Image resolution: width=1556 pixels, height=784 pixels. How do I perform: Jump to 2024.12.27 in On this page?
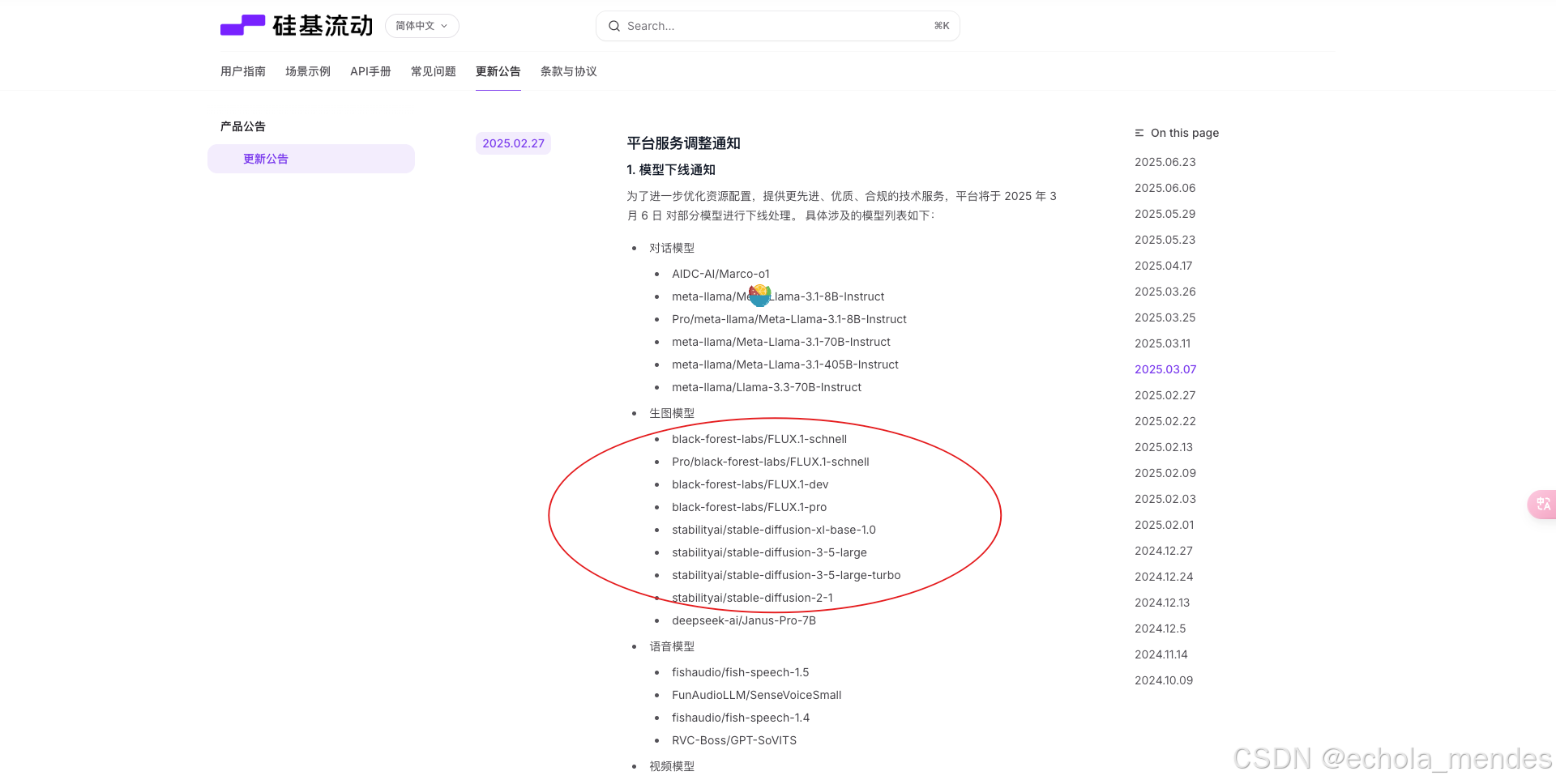coord(1164,551)
